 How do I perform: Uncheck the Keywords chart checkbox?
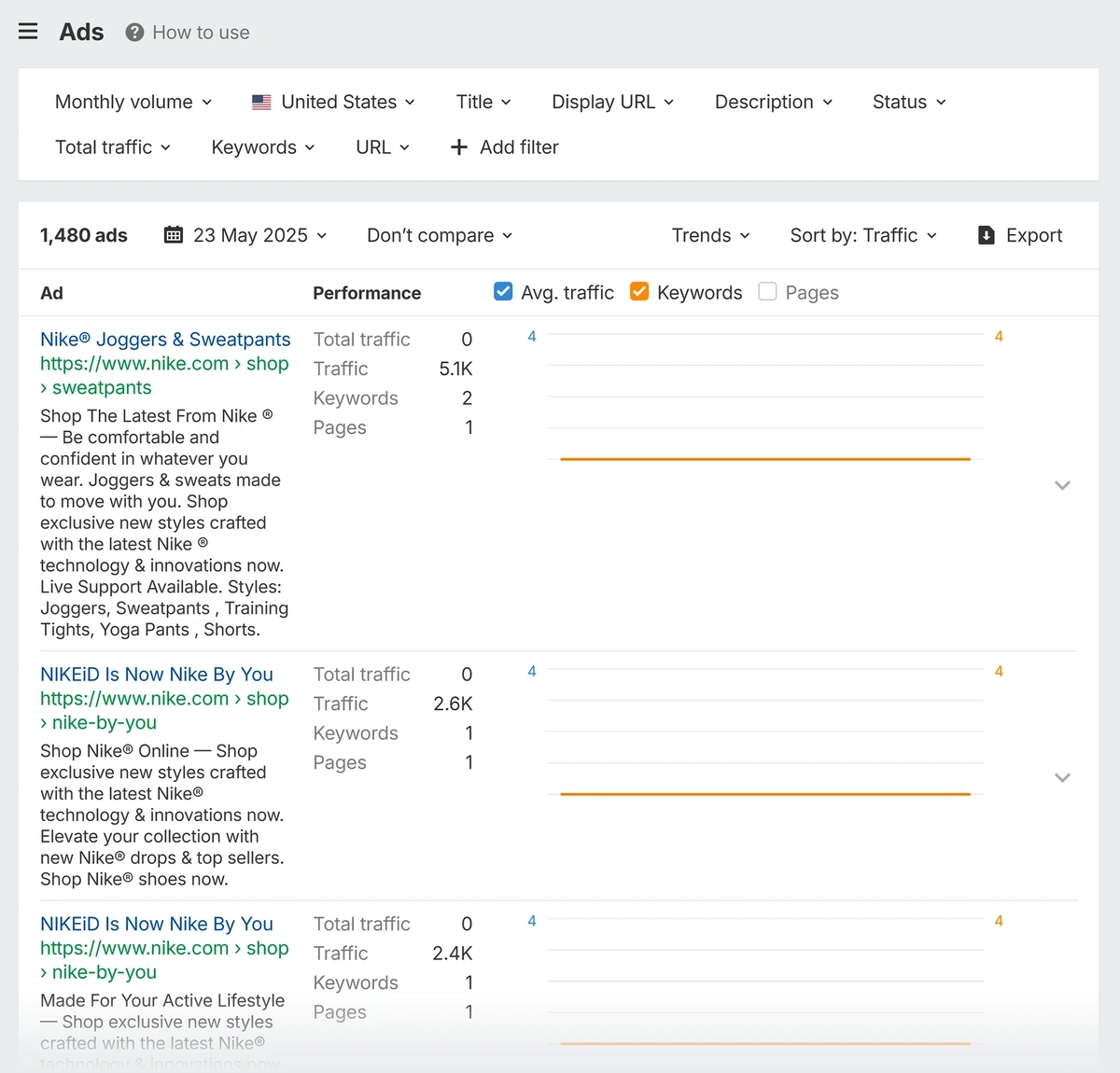[639, 292]
